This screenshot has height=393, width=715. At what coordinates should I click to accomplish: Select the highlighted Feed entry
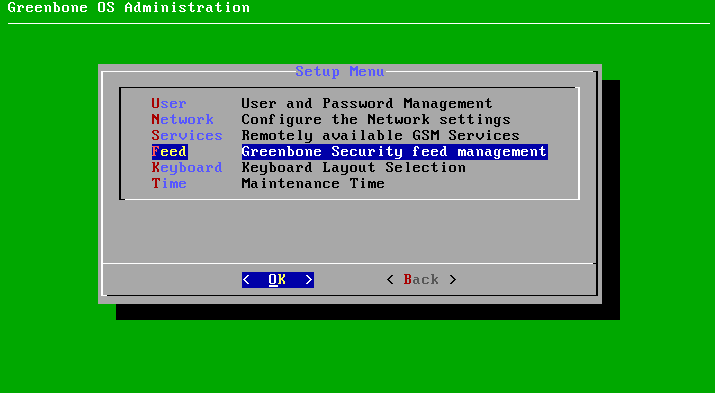(x=169, y=151)
